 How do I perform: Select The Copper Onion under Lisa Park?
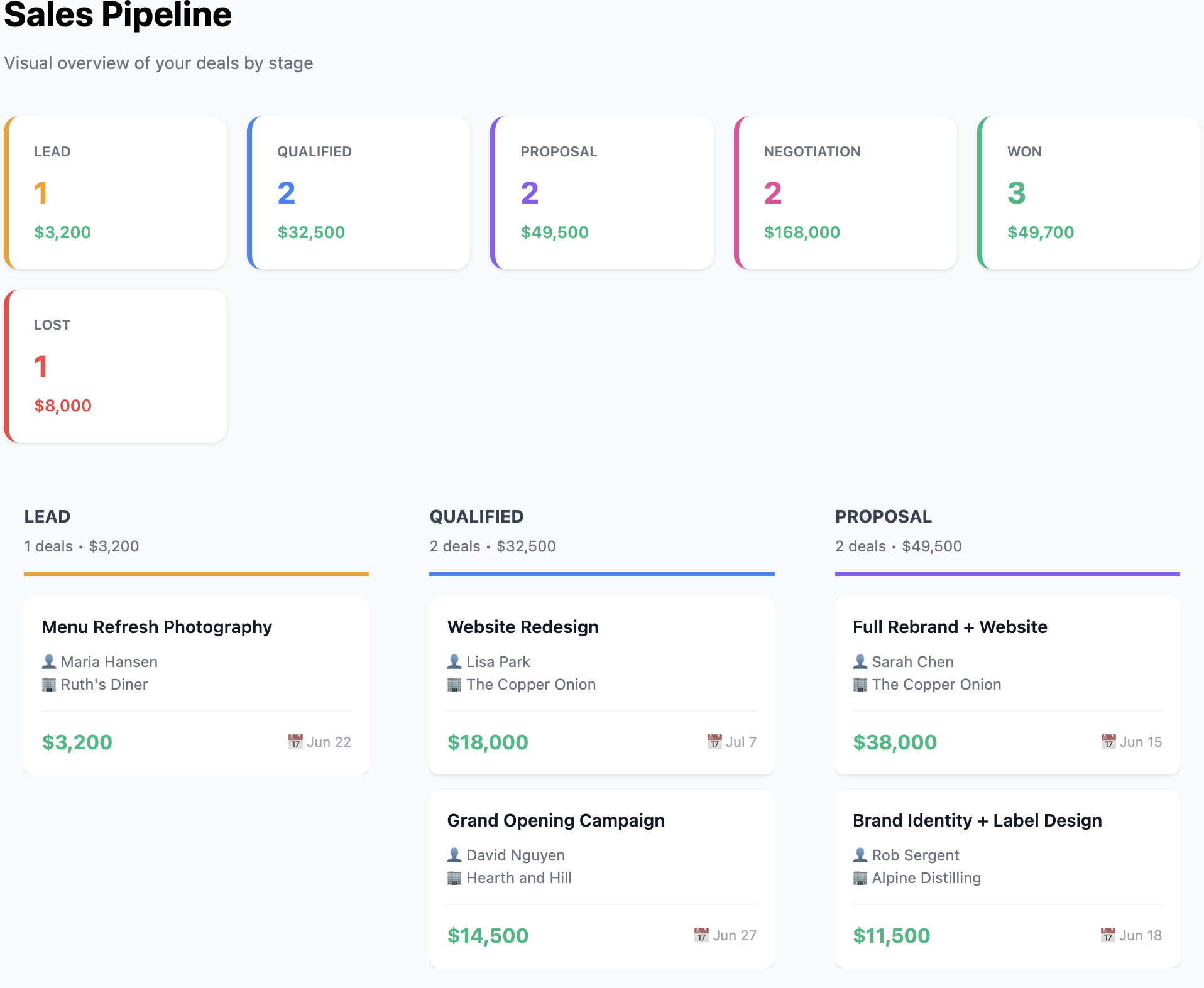tap(531, 684)
